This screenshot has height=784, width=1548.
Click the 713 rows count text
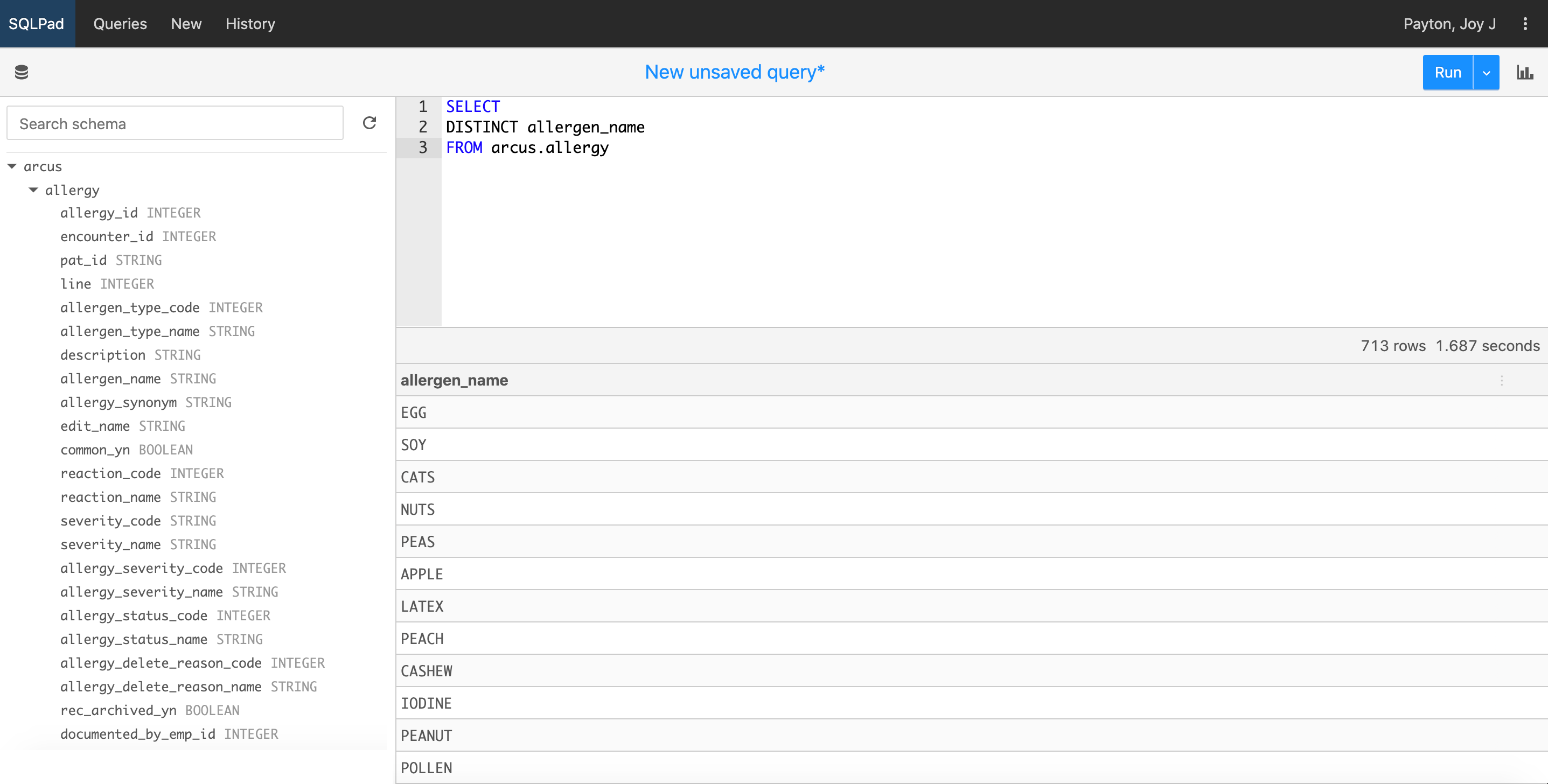point(1393,346)
